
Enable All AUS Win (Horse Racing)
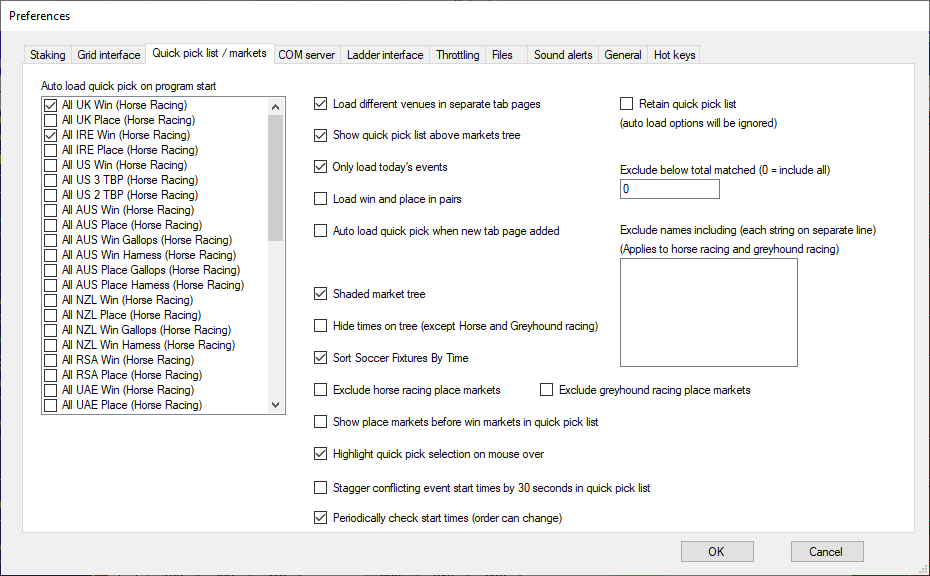point(50,210)
